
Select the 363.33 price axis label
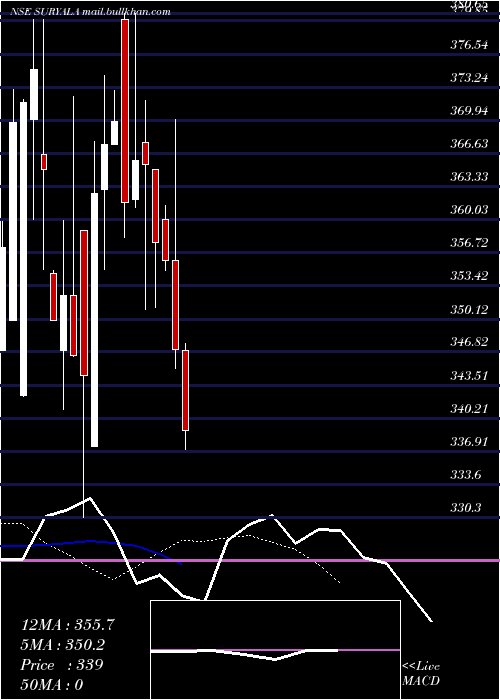(x=469, y=177)
